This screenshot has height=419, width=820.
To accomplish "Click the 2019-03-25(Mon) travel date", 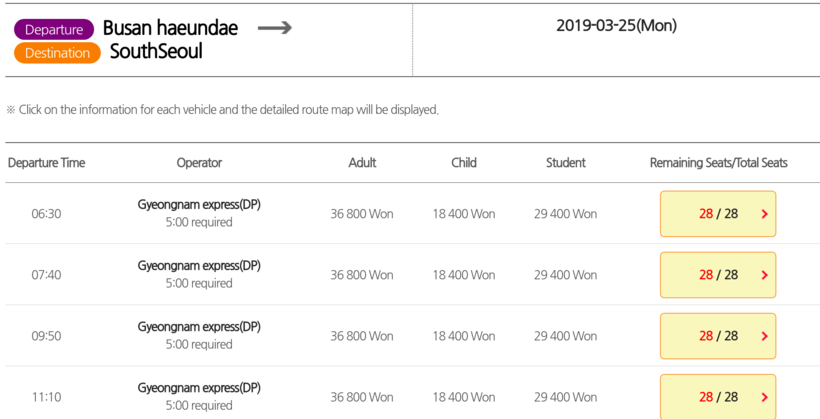I will click(x=616, y=26).
